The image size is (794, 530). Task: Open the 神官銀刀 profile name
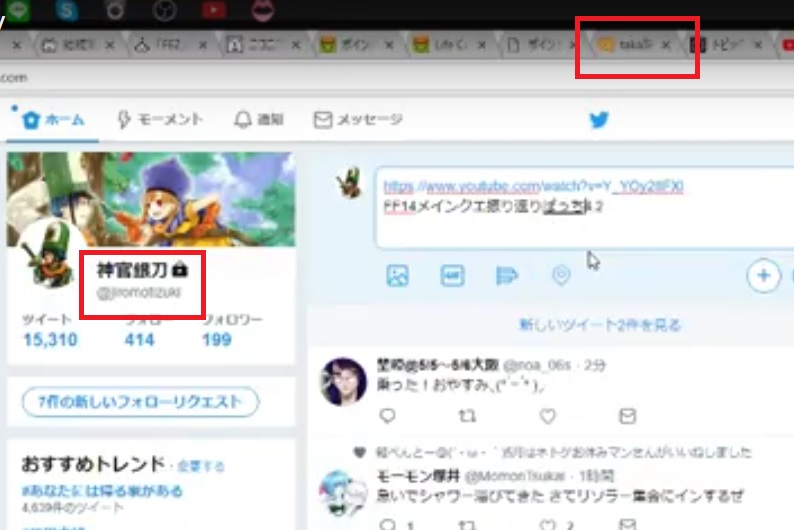[x=132, y=270]
